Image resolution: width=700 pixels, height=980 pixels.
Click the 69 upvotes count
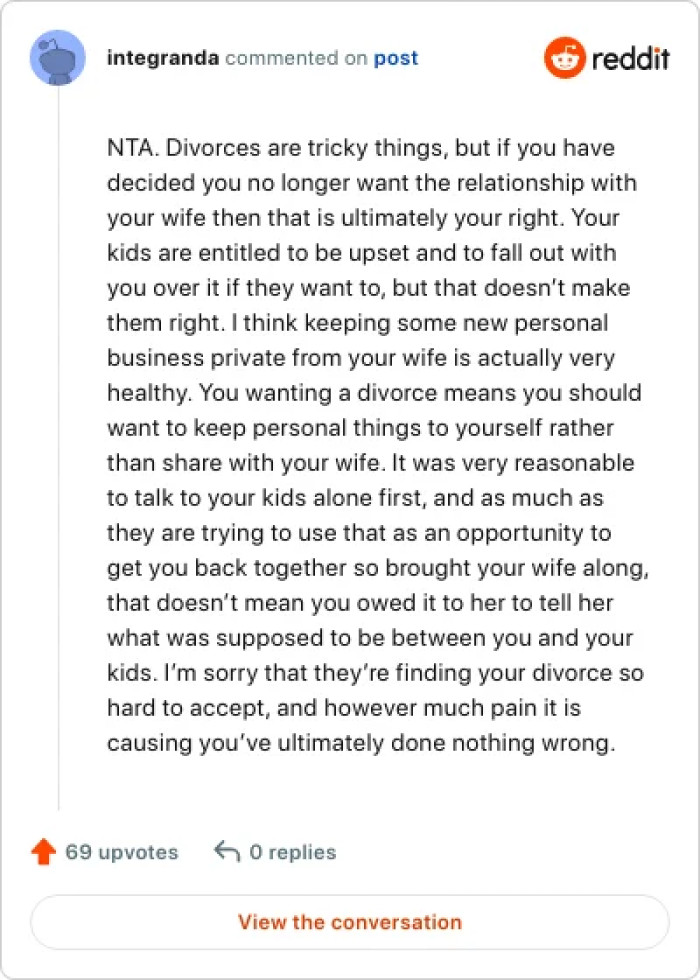pyautogui.click(x=121, y=852)
